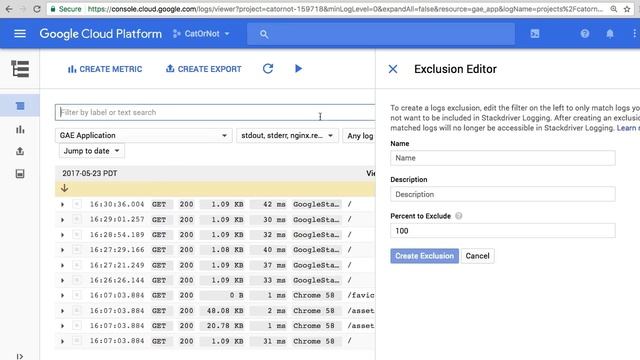The image size is (640, 360).
Task: Click CREATE METRIC
Action: tap(105, 69)
